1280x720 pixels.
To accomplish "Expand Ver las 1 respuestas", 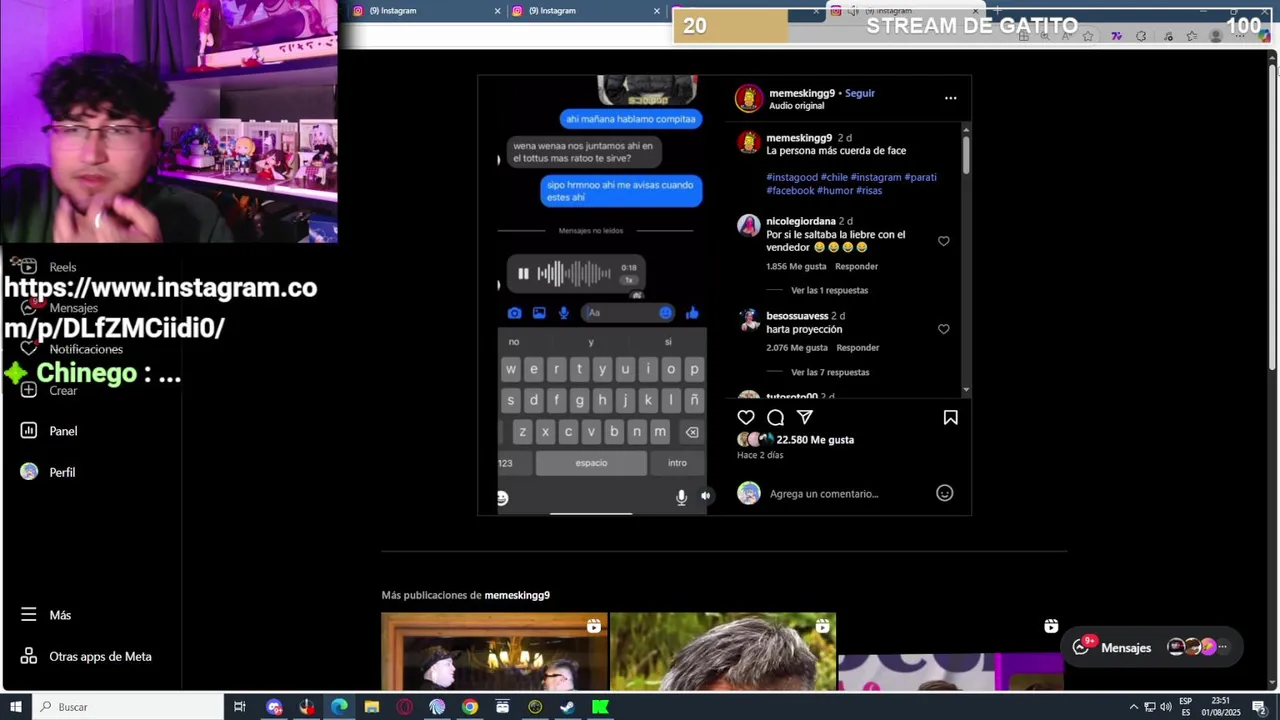I will click(x=829, y=291).
